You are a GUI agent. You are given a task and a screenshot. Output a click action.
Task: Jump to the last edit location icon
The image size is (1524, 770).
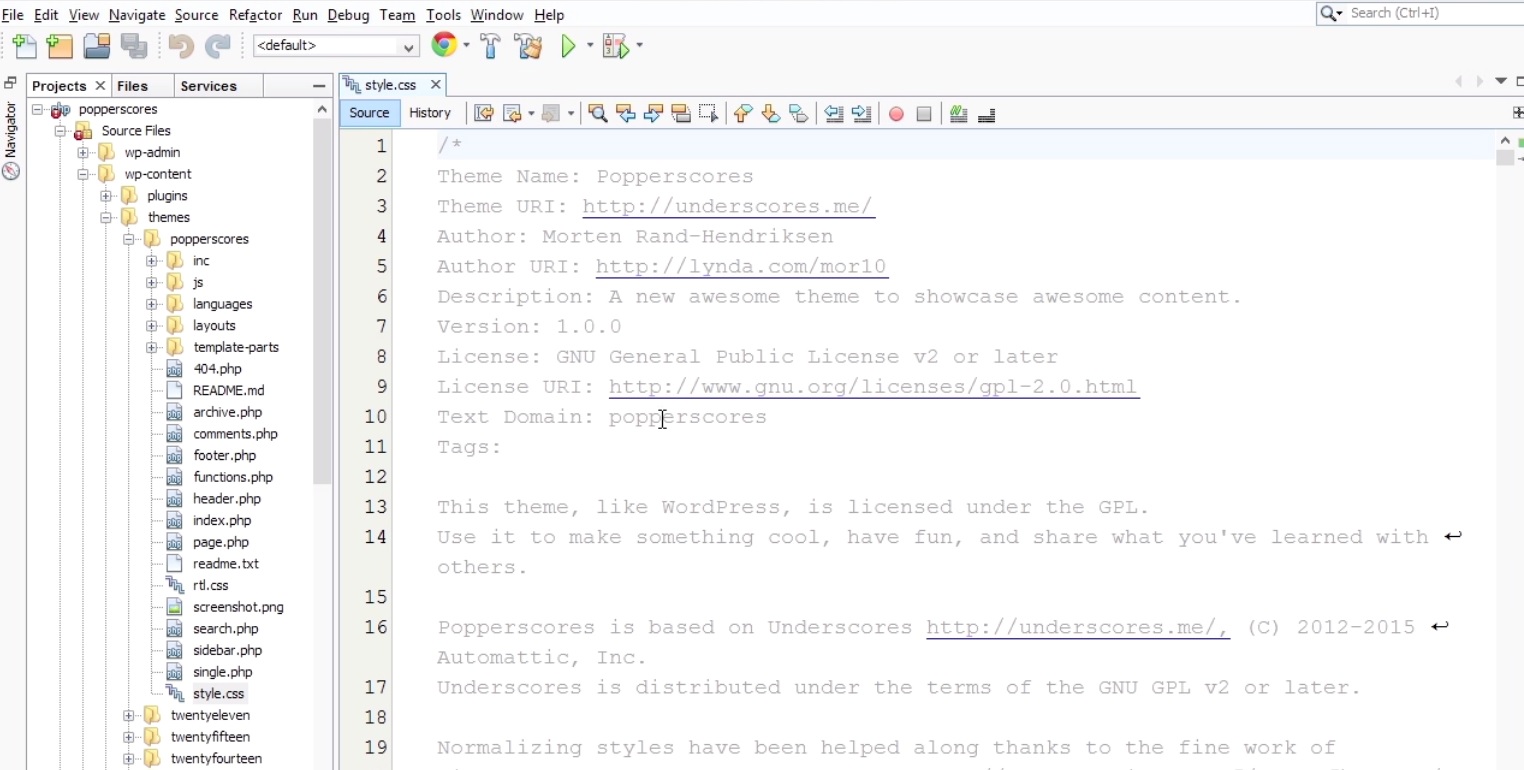tap(484, 114)
